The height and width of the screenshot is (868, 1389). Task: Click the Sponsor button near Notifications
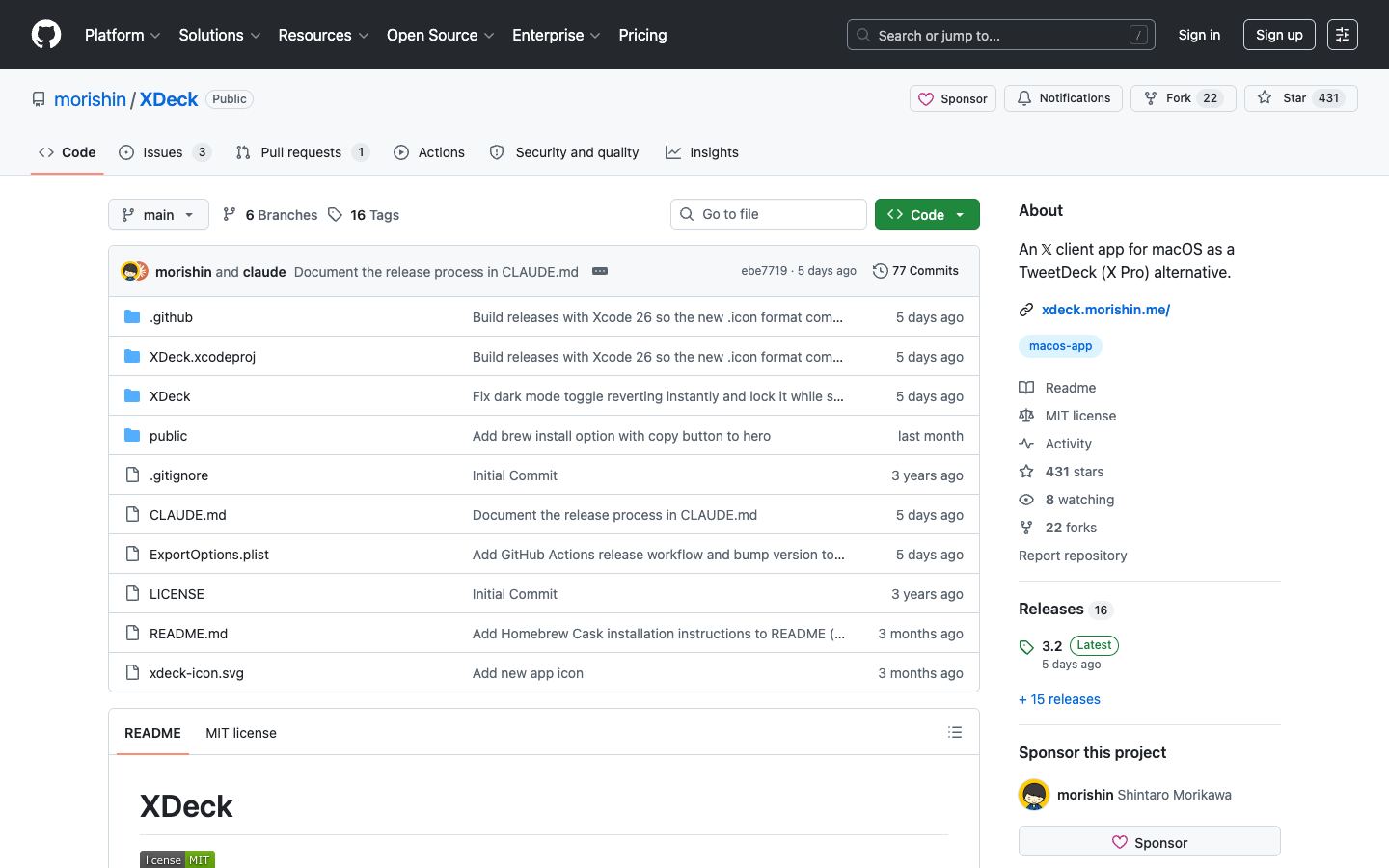953,98
